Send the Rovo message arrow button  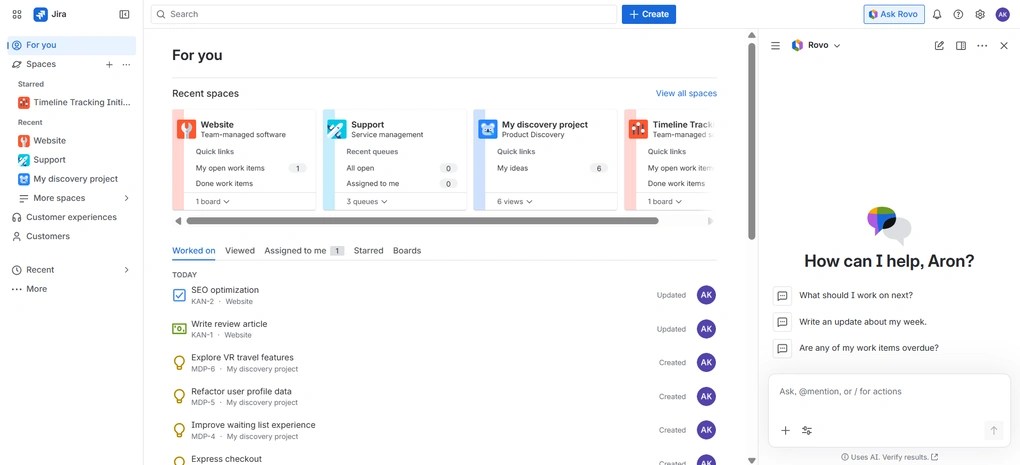click(x=993, y=430)
